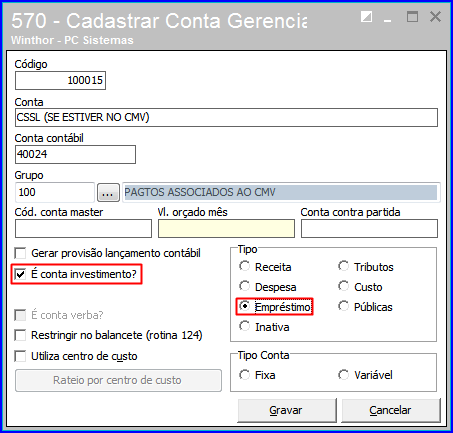Pick the Custo type radio button

pos(343,286)
